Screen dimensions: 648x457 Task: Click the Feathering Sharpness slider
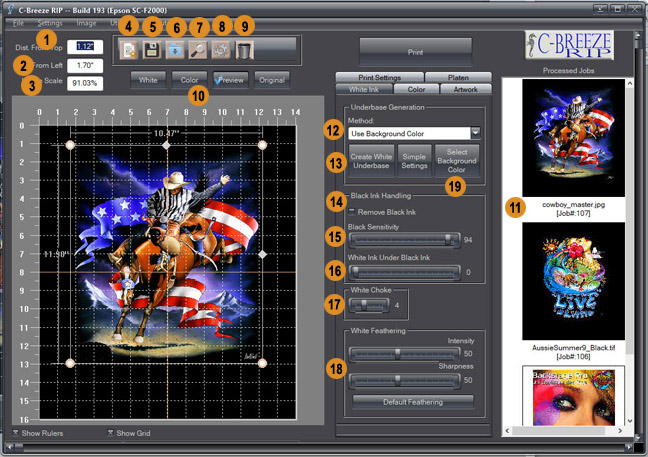pos(404,380)
